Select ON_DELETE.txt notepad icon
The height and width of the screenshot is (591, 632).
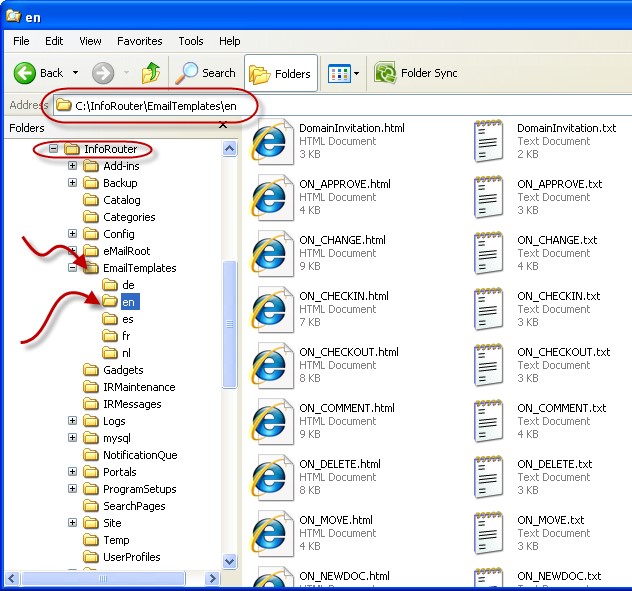click(489, 477)
